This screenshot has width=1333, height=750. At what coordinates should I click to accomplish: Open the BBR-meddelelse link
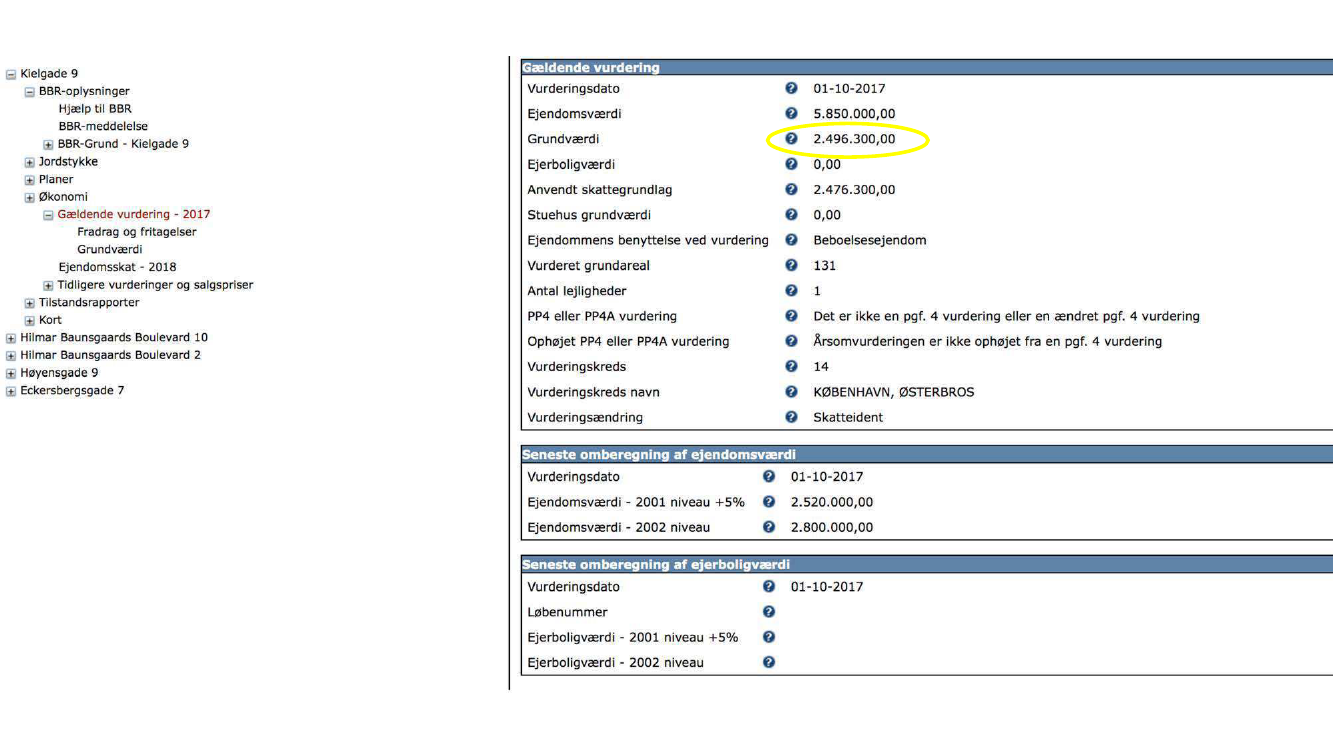tap(103, 126)
